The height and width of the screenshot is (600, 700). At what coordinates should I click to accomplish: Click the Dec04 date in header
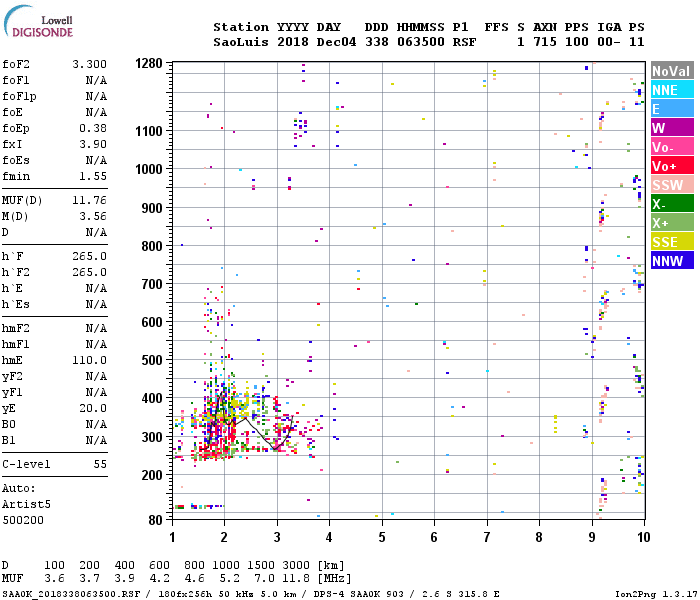tap(337, 42)
